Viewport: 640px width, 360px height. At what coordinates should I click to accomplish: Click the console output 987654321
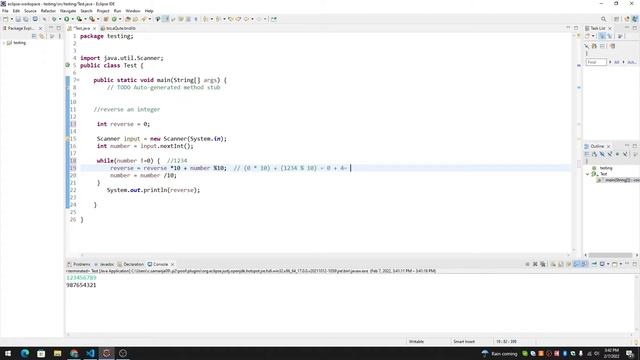click(81, 285)
